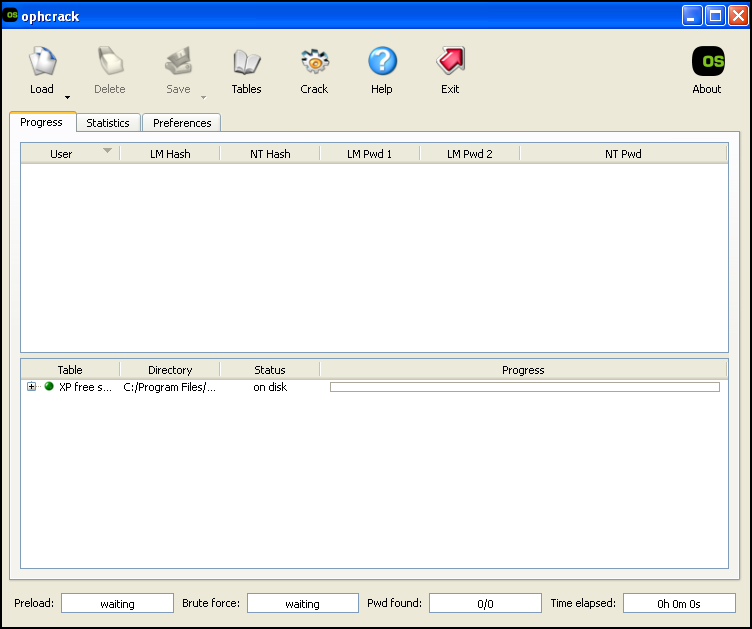752x629 pixels.
Task: Minimize the ophcrack window
Action: pos(692,16)
